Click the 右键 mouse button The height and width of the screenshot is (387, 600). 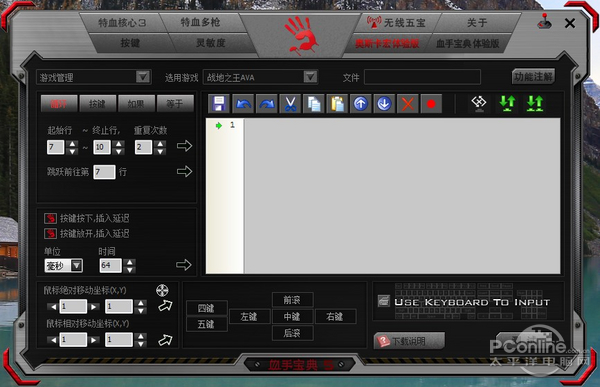click(335, 317)
